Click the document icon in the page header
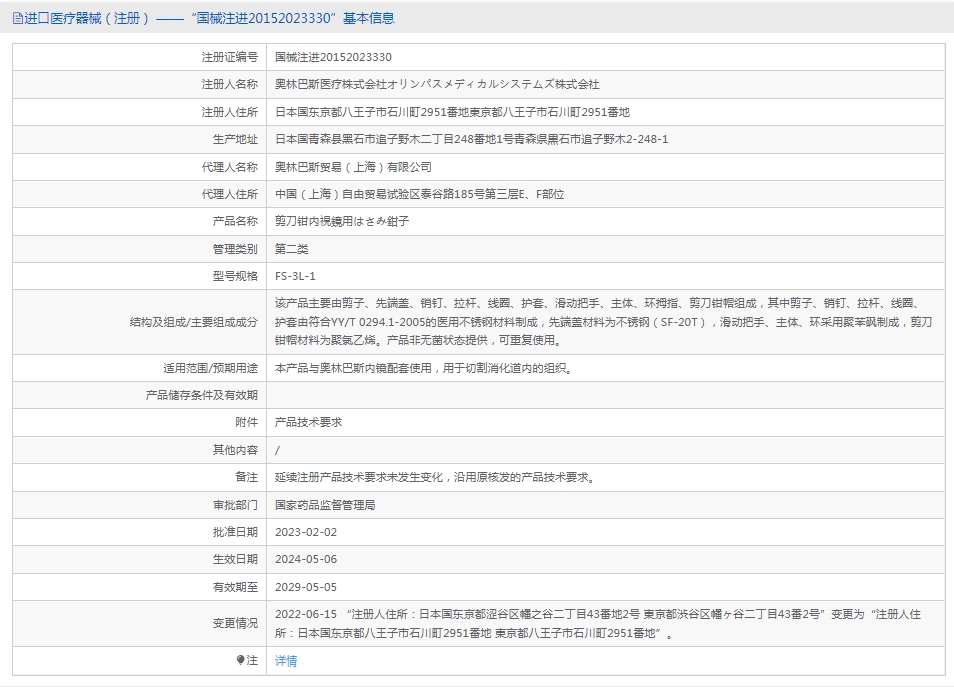The width and height of the screenshot is (954, 687). (17, 18)
